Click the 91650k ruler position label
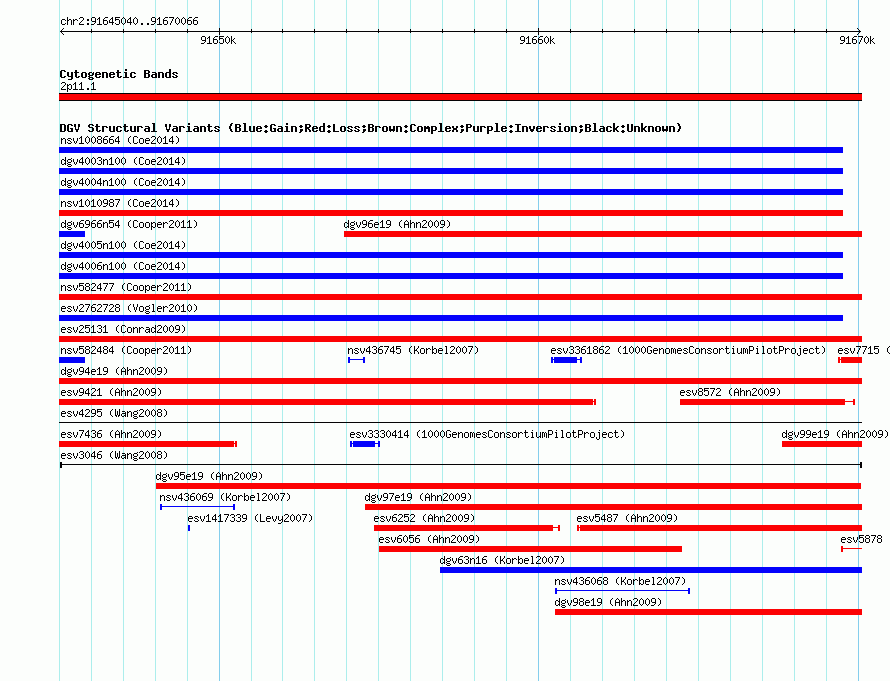 pyautogui.click(x=219, y=40)
